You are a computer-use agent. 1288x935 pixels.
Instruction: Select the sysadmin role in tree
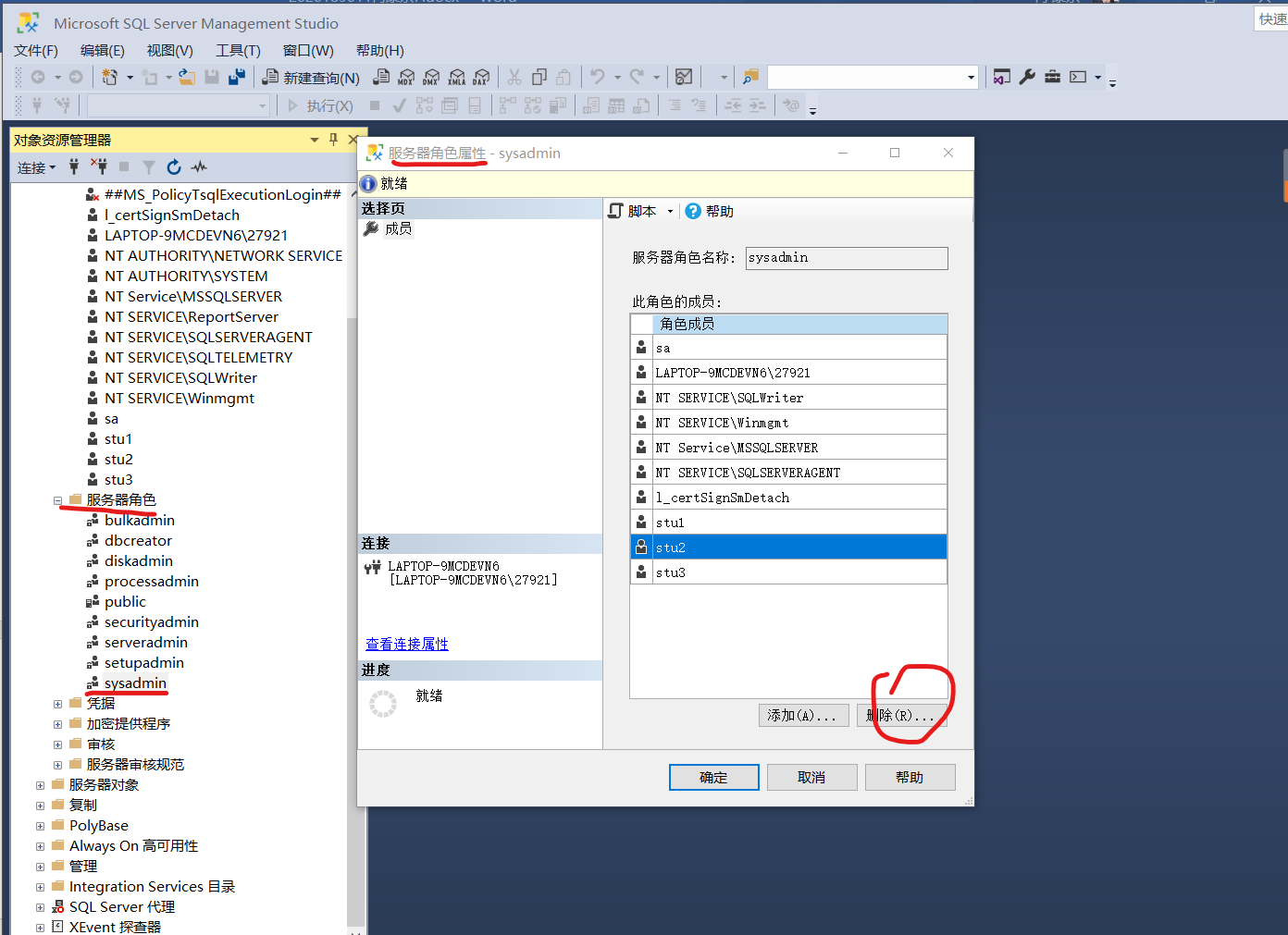click(135, 683)
